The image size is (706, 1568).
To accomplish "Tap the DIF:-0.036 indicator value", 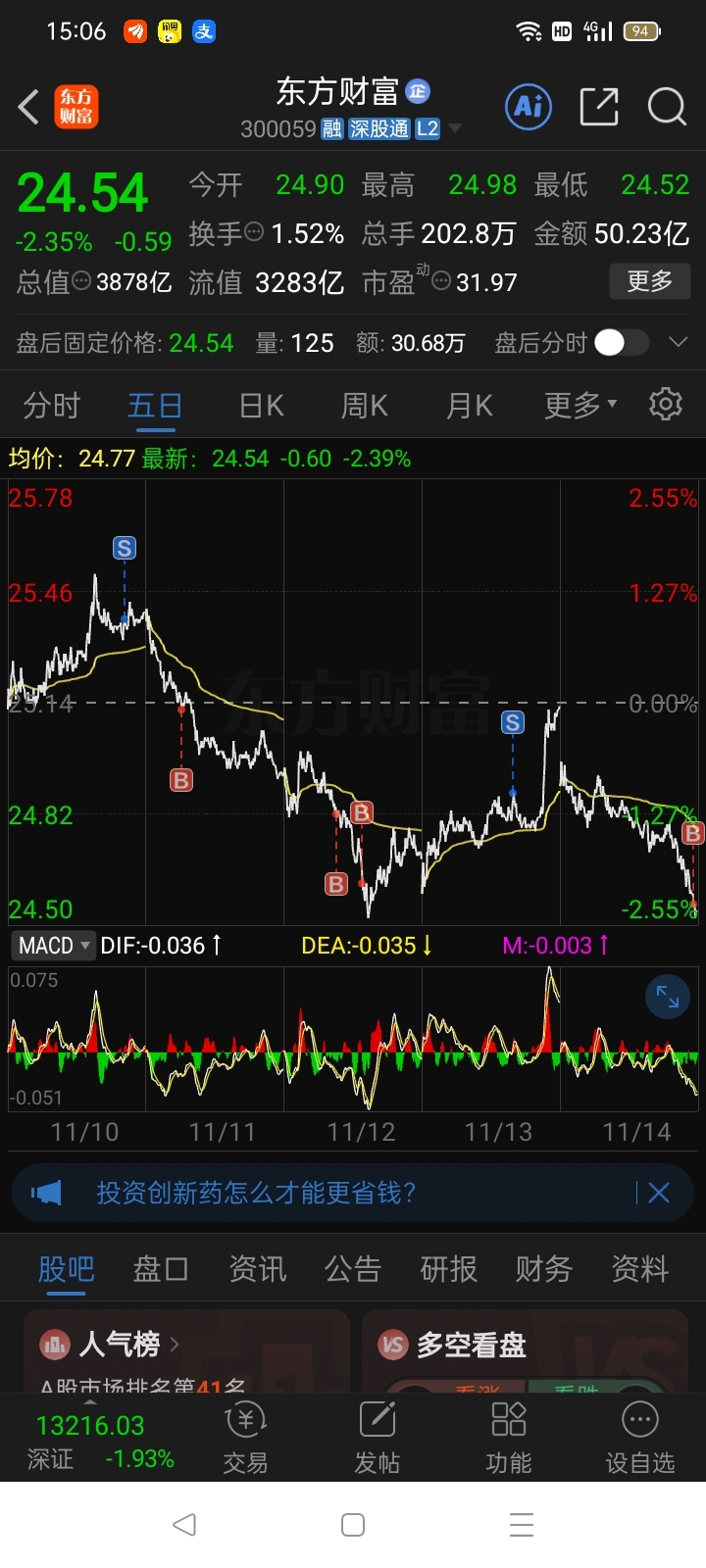I will [162, 946].
